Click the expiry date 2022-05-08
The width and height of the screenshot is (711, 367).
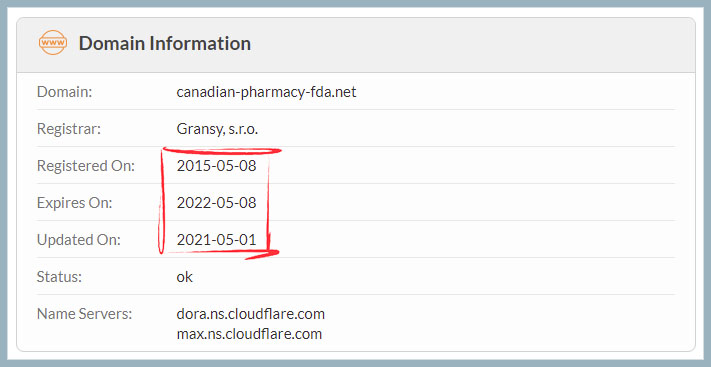click(x=216, y=203)
